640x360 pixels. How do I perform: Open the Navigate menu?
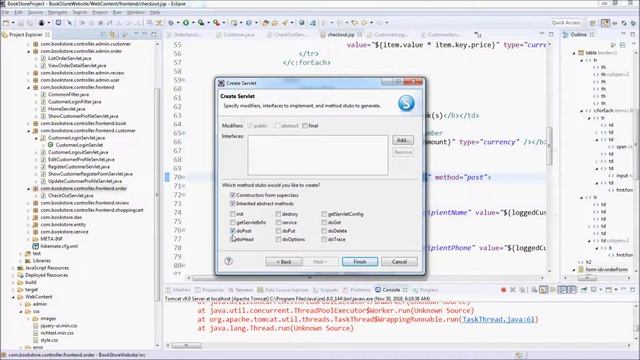[x=58, y=13]
